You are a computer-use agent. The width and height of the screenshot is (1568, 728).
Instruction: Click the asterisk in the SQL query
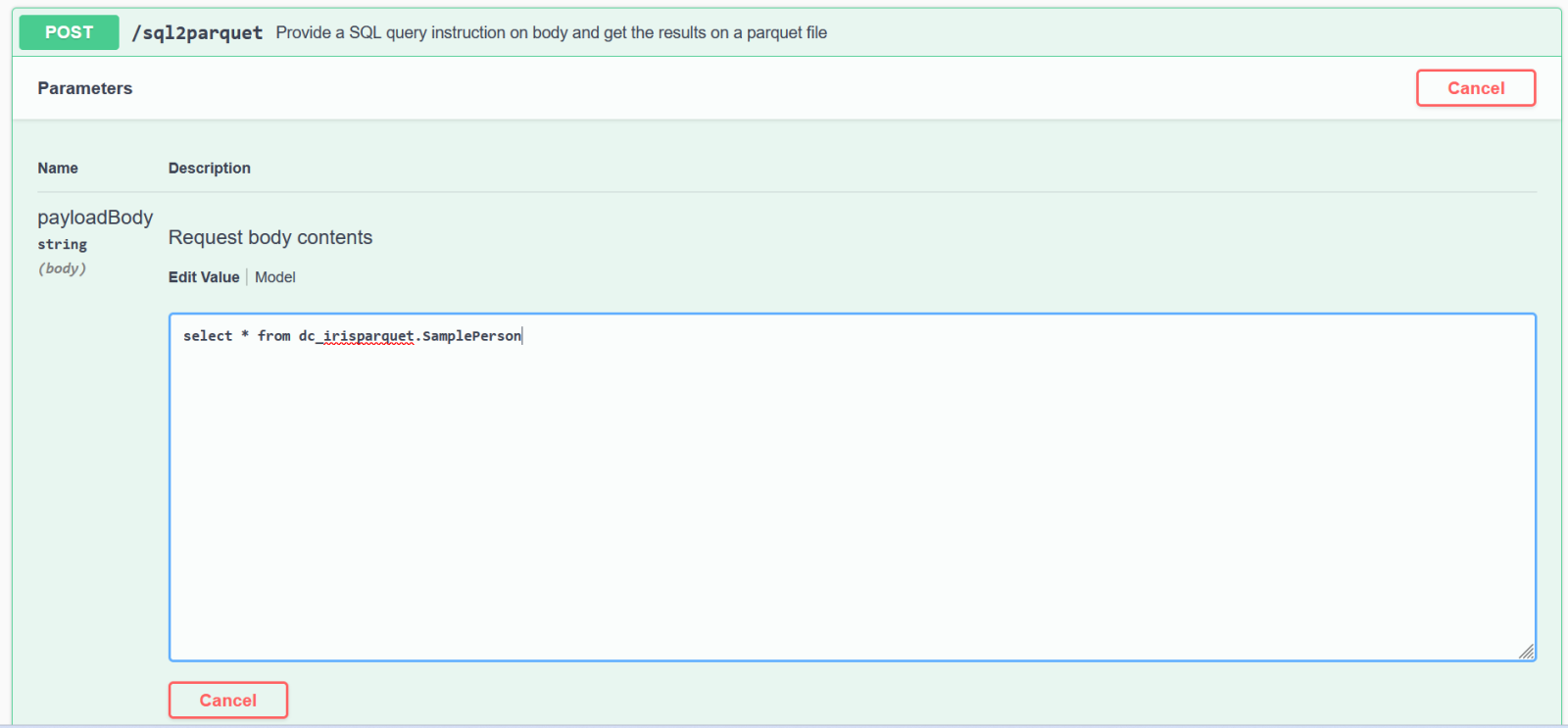click(x=245, y=335)
